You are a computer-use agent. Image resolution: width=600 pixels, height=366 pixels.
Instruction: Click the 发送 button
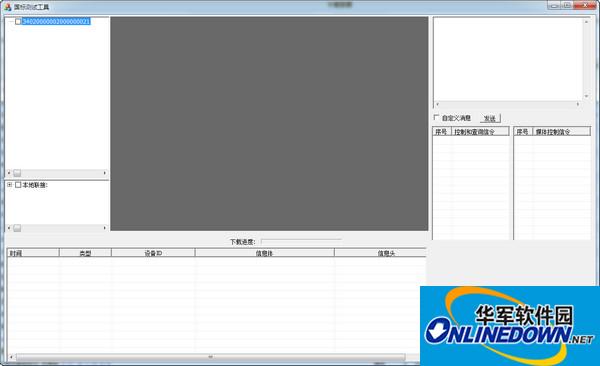click(x=490, y=118)
